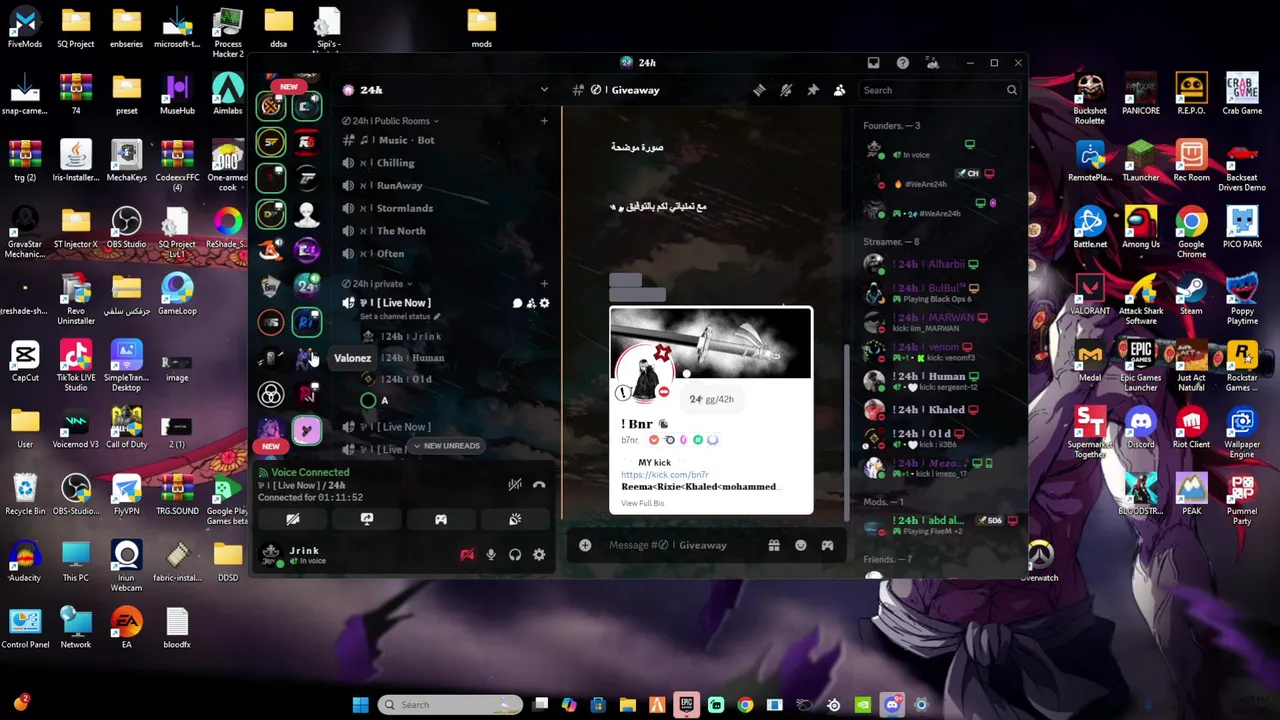Image resolution: width=1280 pixels, height=720 pixels.
Task: Focus the Discord Search field
Action: tap(940, 90)
